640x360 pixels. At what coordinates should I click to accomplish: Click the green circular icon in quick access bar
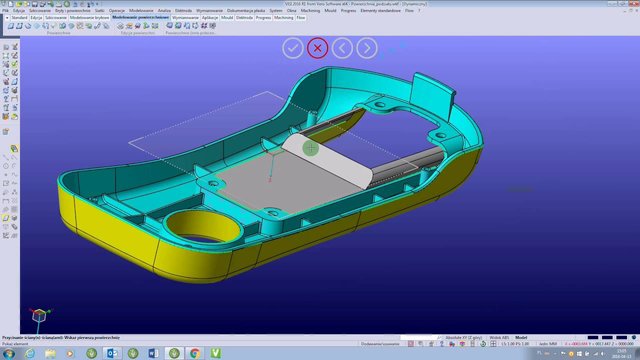67,4
